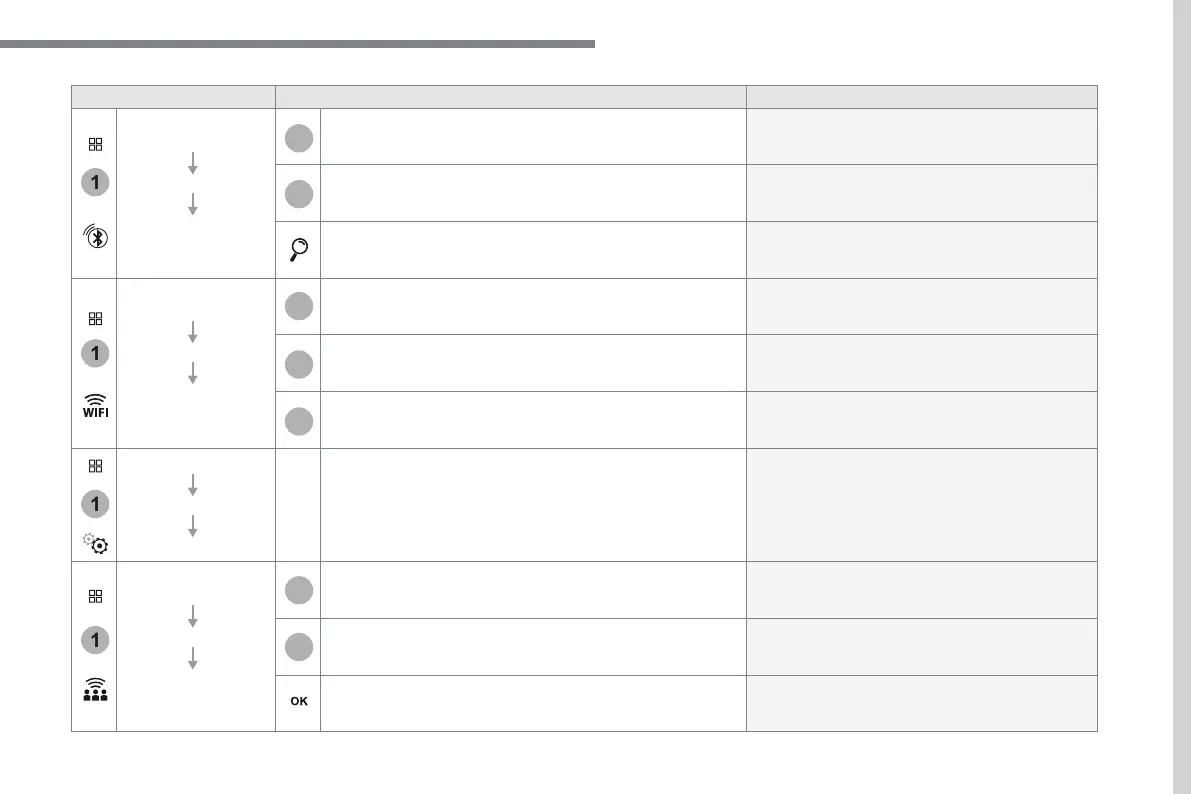The width and height of the screenshot is (1191, 794).
Task: Click the bottom grey circle in the WIFI section
Action: point(298,421)
